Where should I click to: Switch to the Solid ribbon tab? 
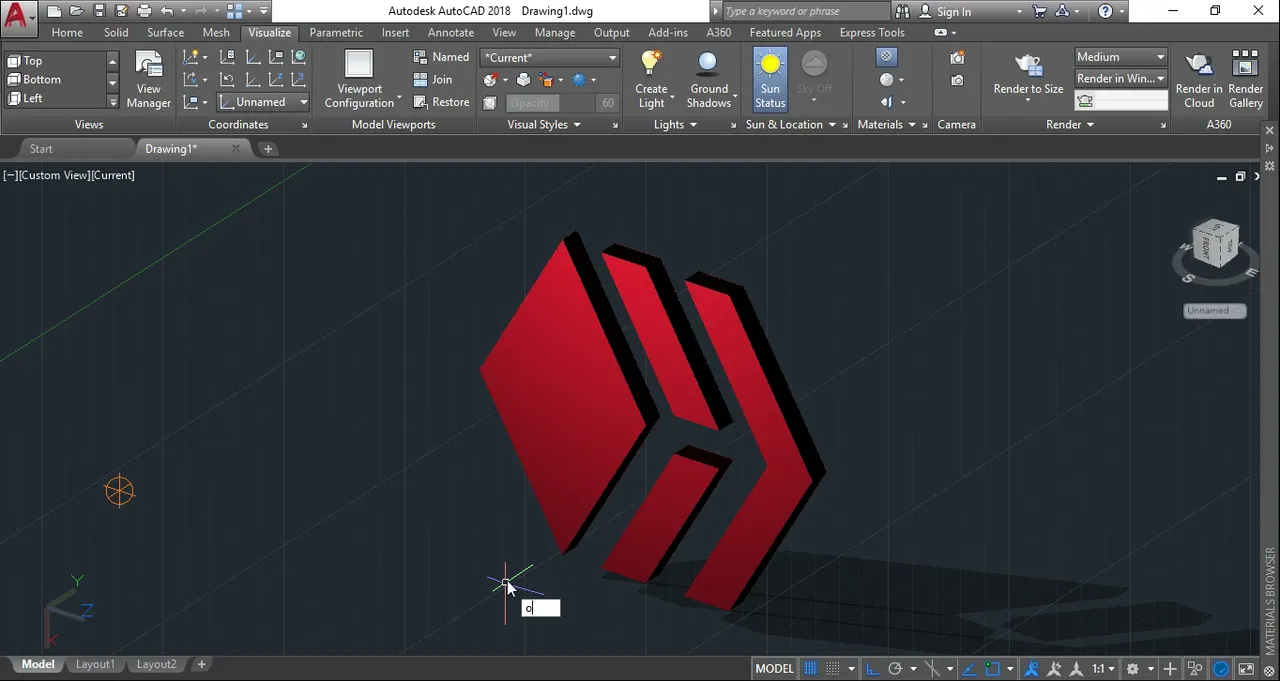[x=116, y=32]
